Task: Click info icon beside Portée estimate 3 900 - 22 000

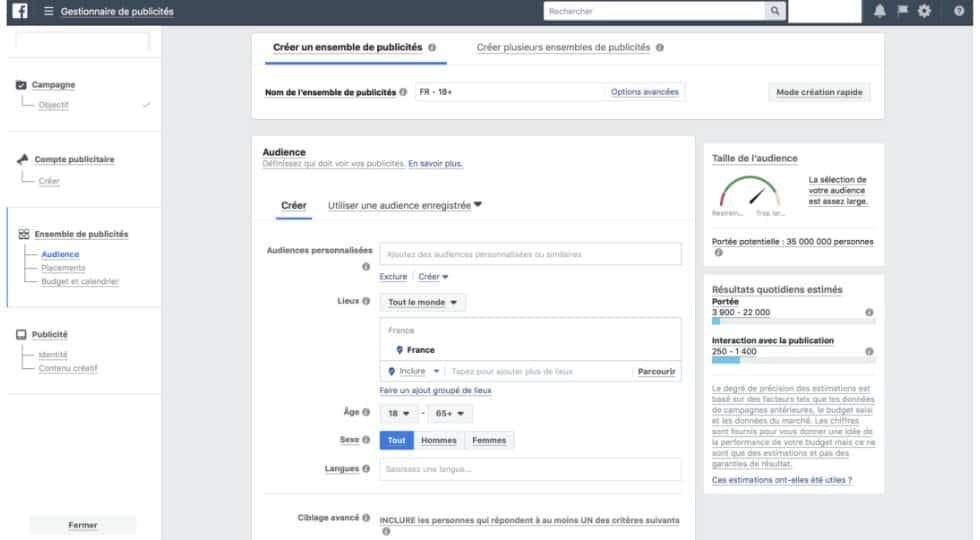Action: tap(869, 312)
